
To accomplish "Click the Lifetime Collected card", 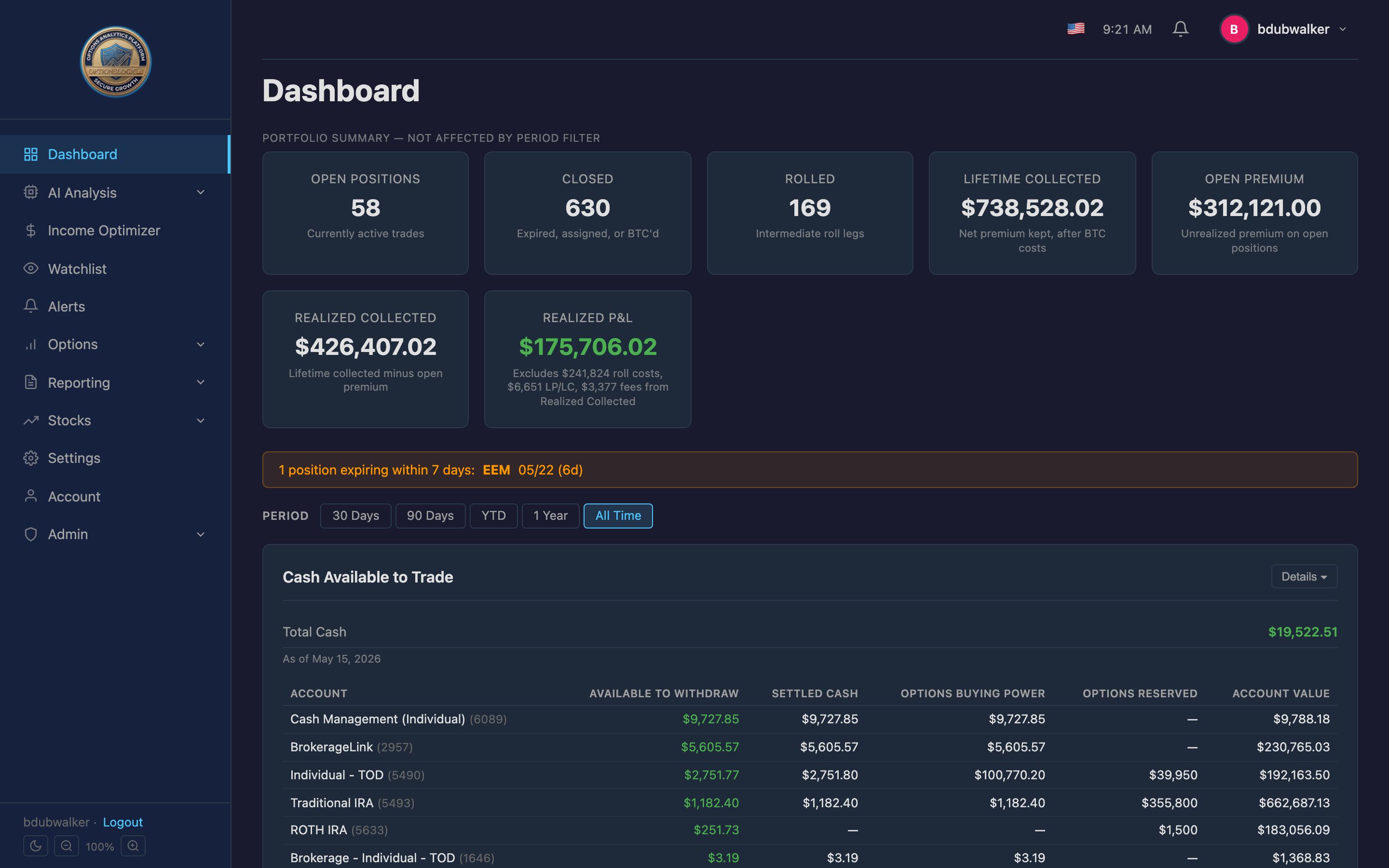I will [1032, 213].
